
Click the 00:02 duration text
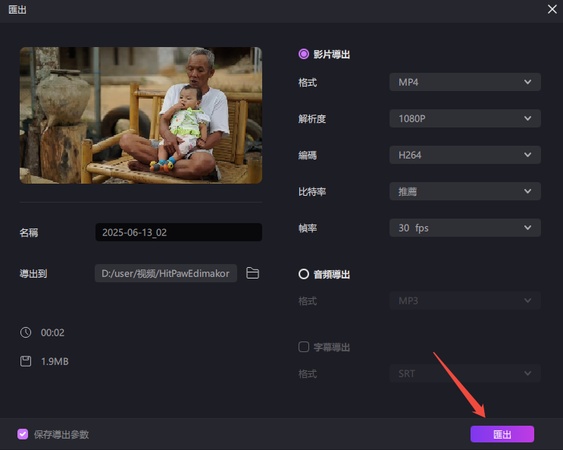52,333
